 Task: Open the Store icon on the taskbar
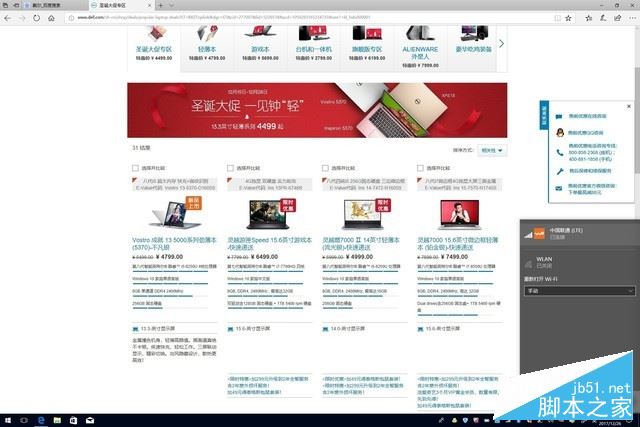[x=73, y=420]
